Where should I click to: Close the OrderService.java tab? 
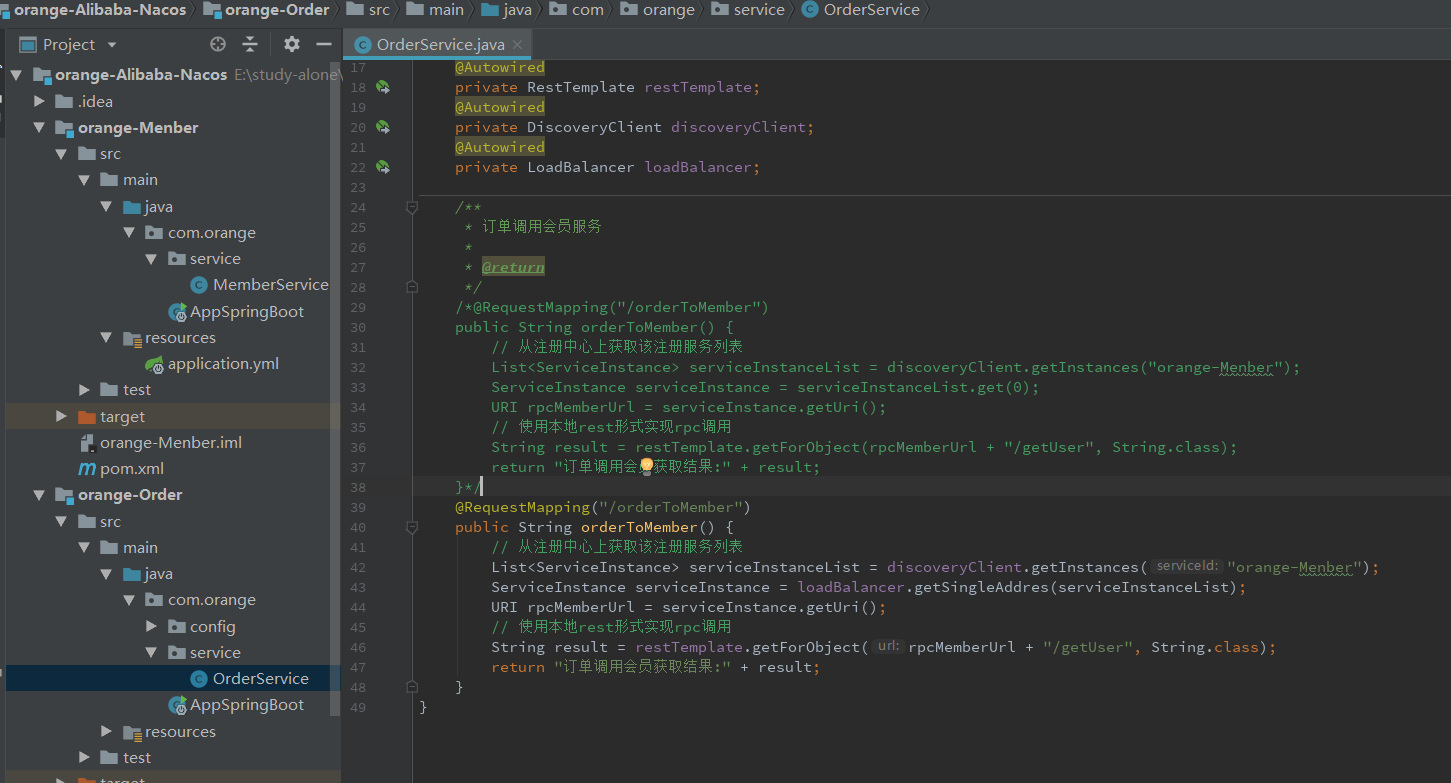tap(517, 44)
